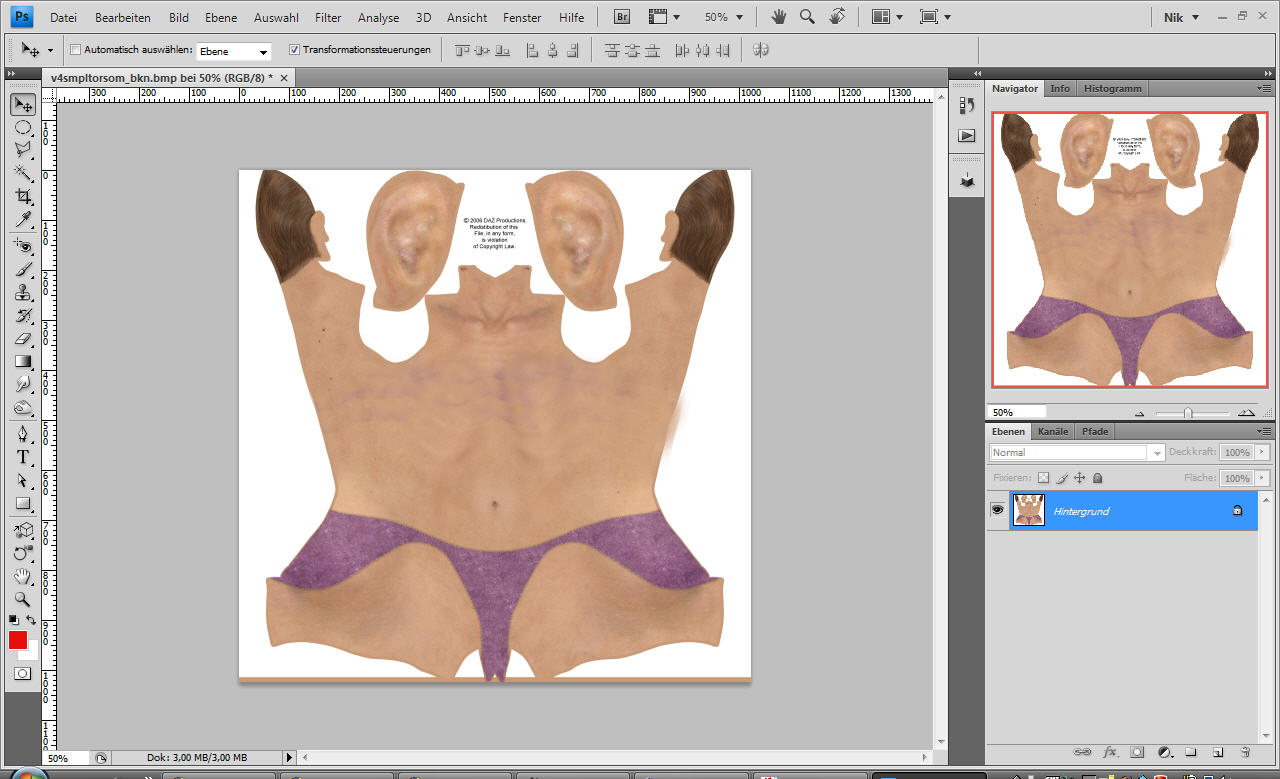Select the Crop tool
This screenshot has height=779, width=1280.
(x=22, y=196)
